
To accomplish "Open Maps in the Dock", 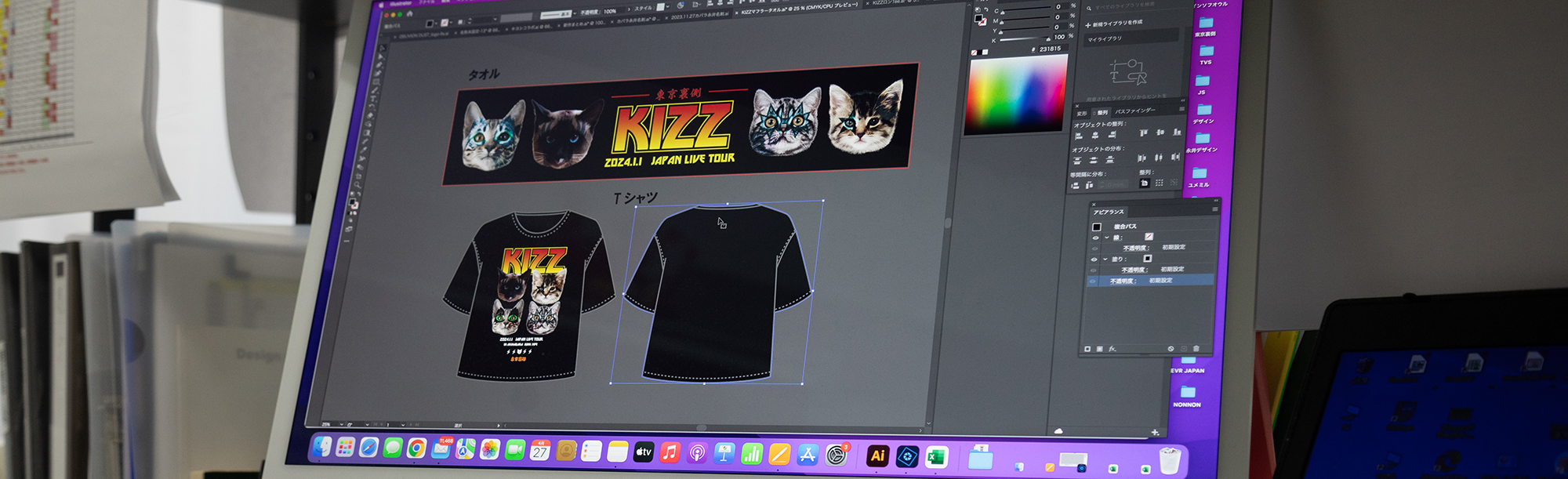I will click(x=466, y=449).
